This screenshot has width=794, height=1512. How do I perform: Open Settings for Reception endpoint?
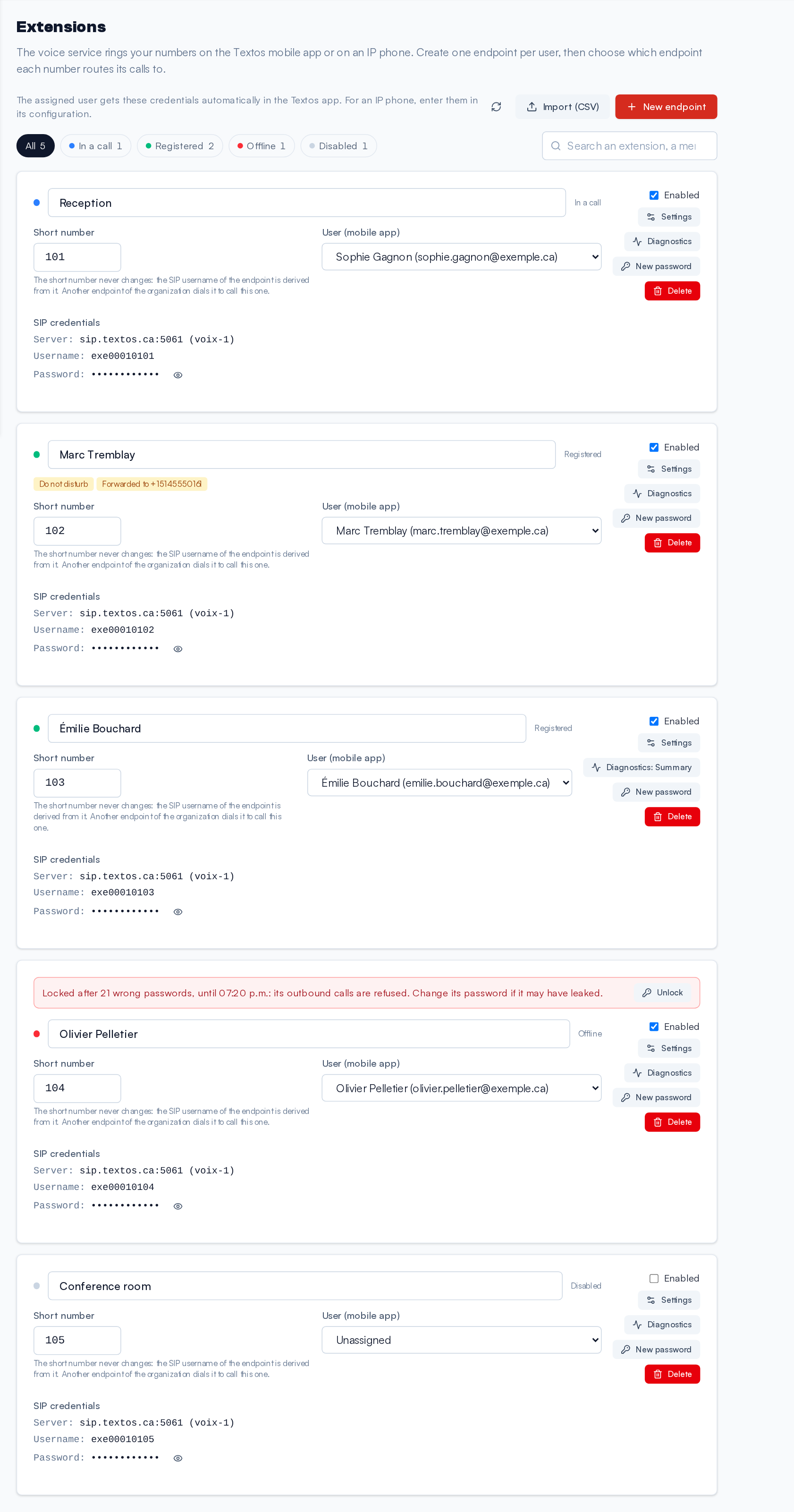pyautogui.click(x=669, y=217)
